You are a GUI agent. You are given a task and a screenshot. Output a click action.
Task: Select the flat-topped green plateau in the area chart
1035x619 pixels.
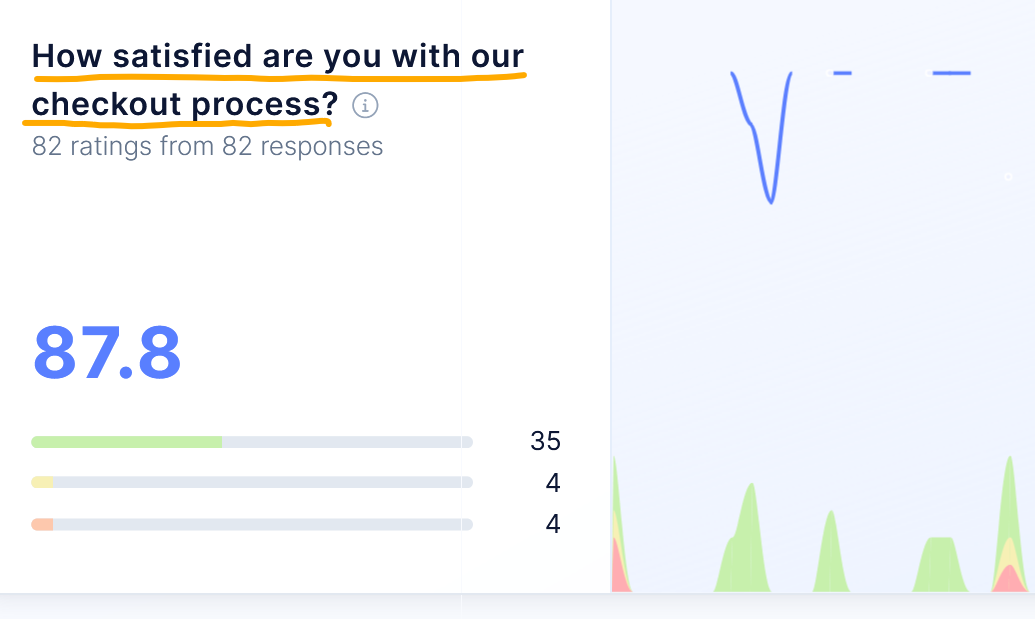(x=940, y=565)
